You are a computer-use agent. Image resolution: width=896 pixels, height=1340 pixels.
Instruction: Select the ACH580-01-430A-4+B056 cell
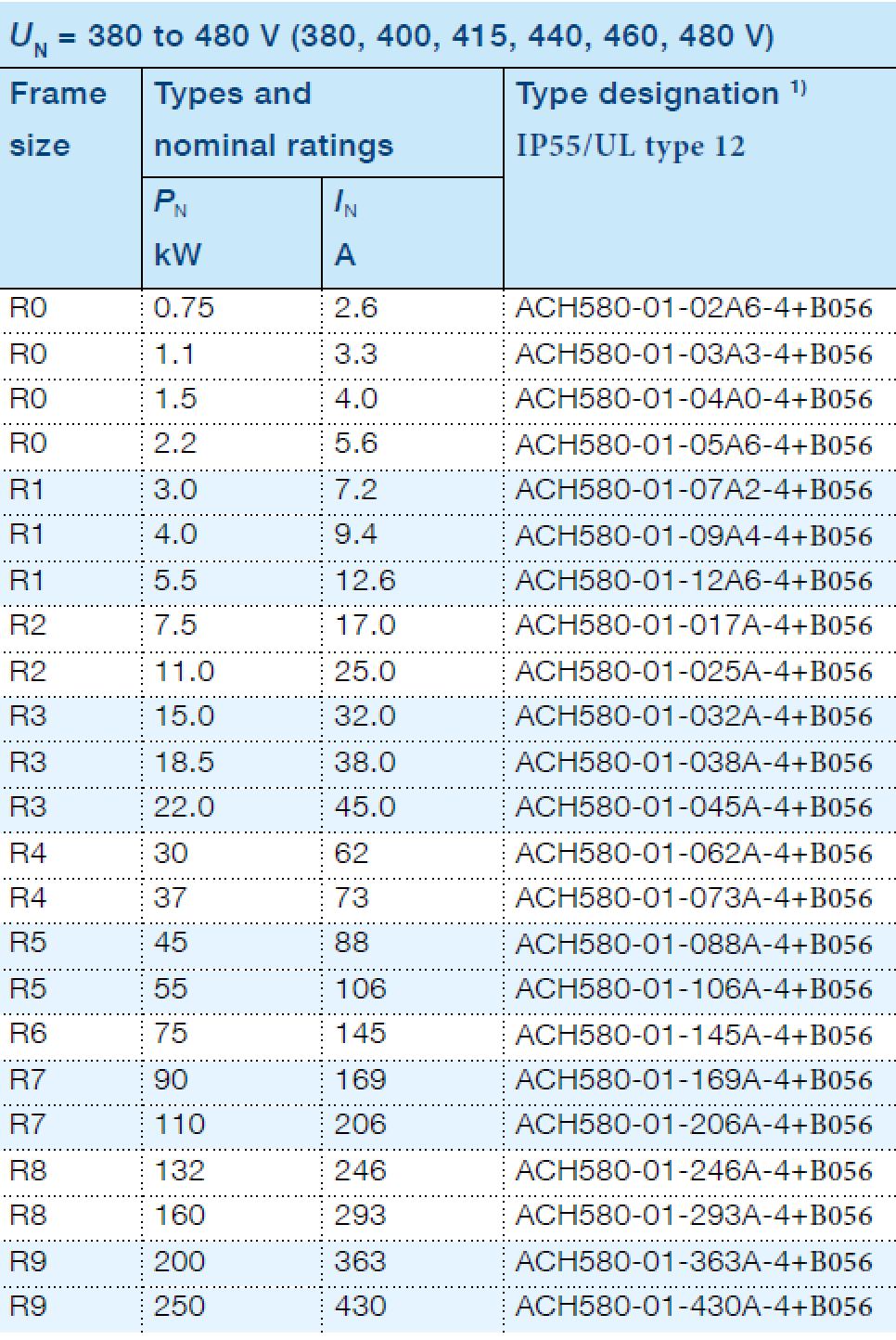pos(694,1307)
